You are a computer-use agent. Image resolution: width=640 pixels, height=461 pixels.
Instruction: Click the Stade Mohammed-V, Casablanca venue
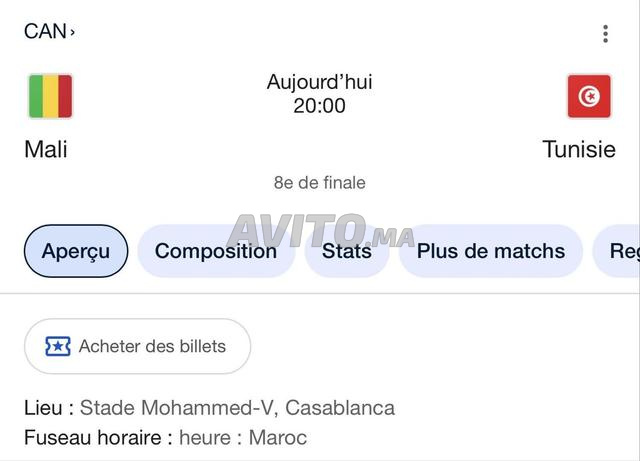click(x=237, y=408)
